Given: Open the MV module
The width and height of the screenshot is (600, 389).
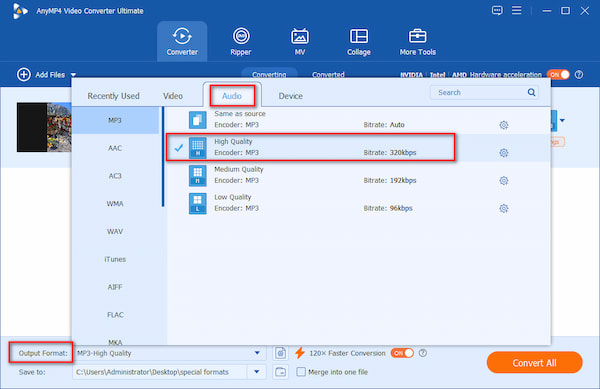Looking at the screenshot, I should 300,41.
